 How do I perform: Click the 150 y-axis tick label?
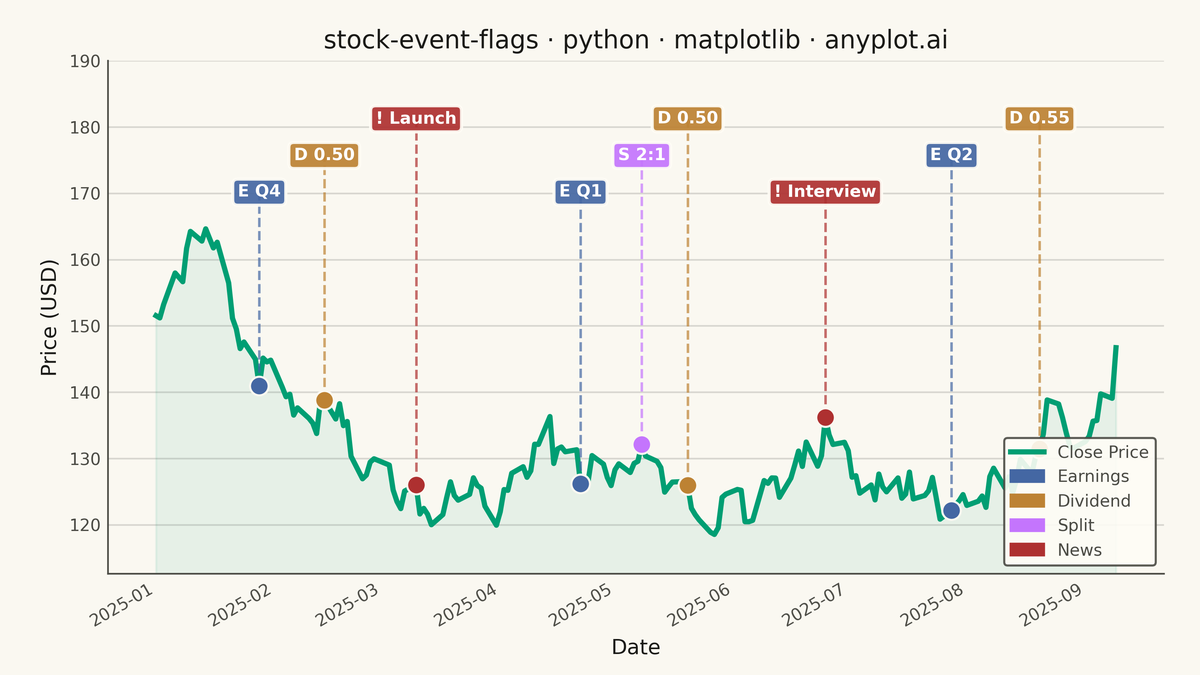pyautogui.click(x=87, y=326)
